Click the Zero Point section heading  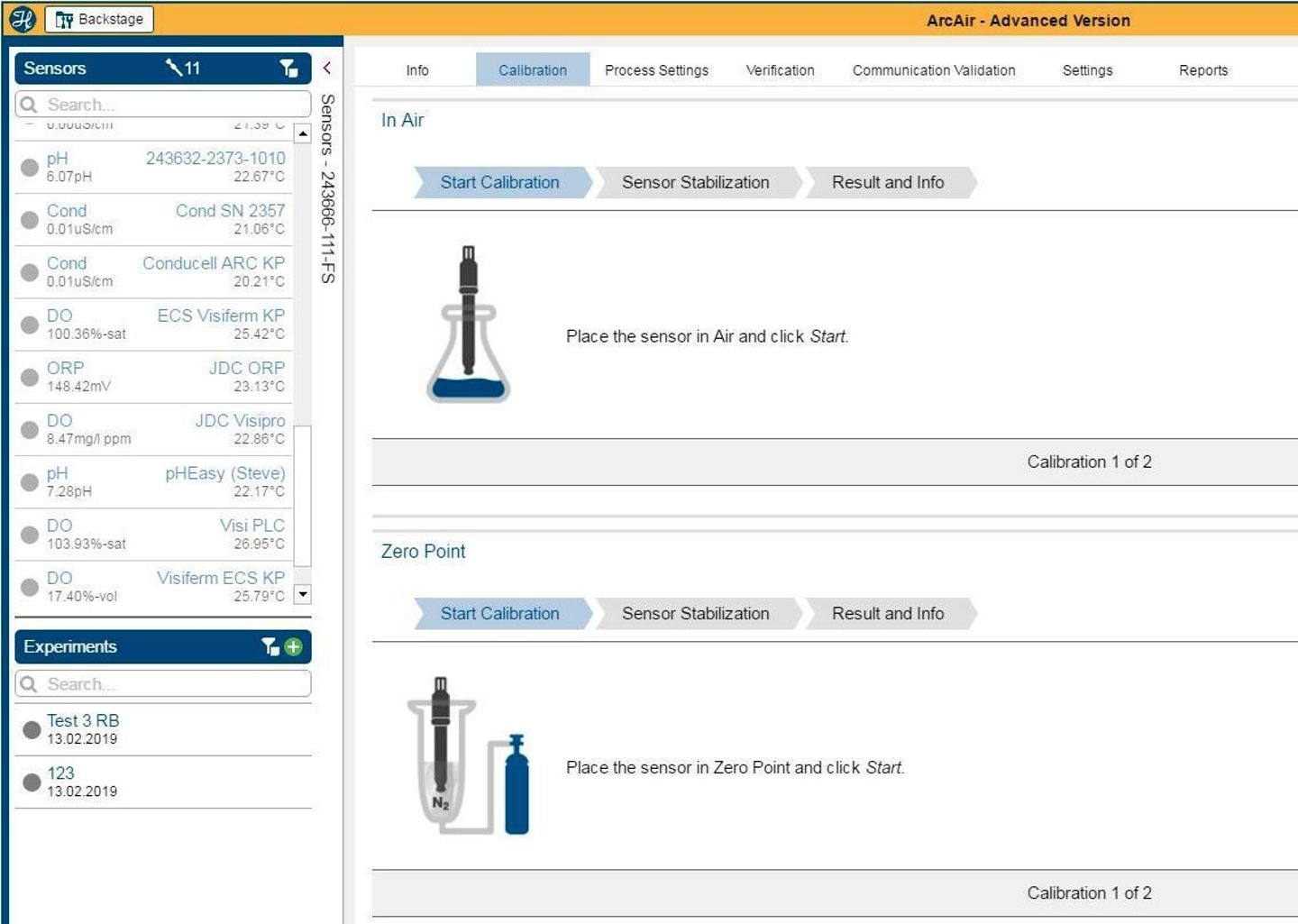(x=423, y=551)
